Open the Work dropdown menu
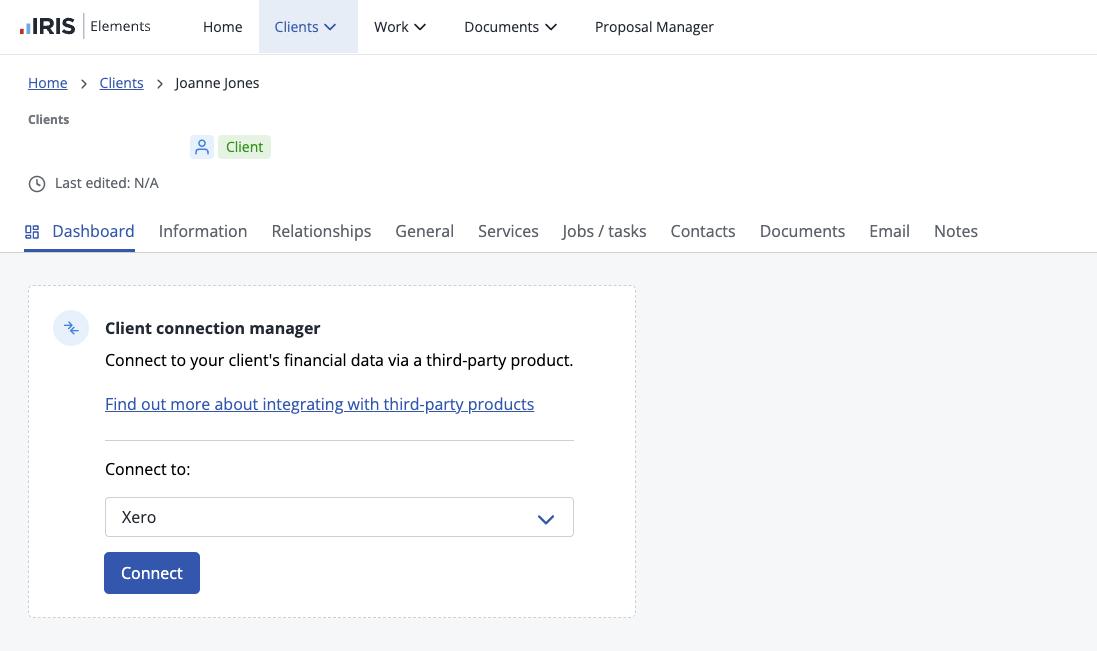This screenshot has height=651, width=1097. [x=400, y=27]
